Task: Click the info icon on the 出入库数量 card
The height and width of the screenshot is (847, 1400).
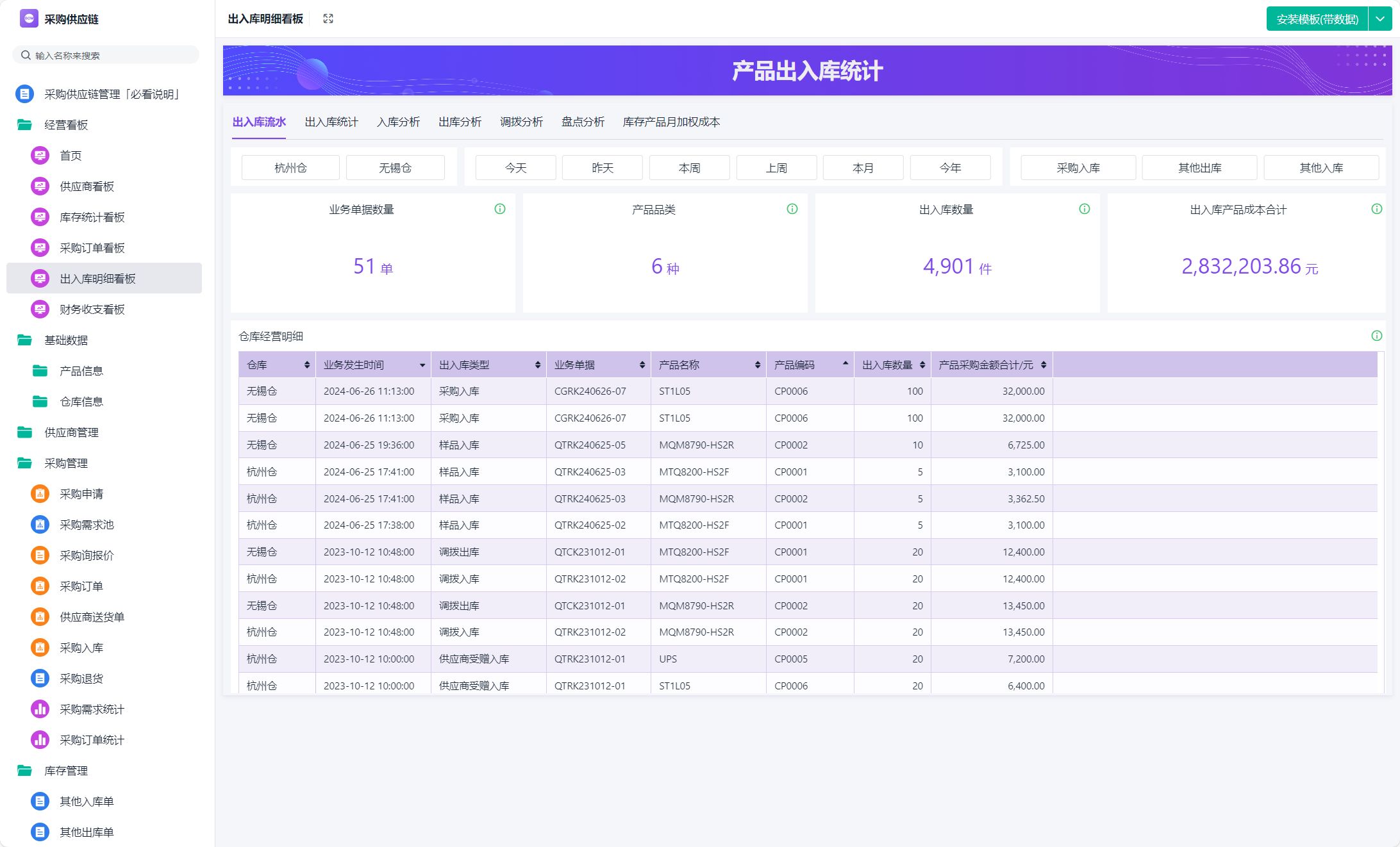Action: point(1085,209)
